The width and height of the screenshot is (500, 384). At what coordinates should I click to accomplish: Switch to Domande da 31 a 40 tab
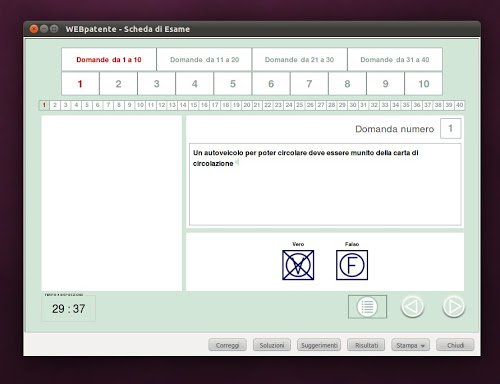pos(395,60)
